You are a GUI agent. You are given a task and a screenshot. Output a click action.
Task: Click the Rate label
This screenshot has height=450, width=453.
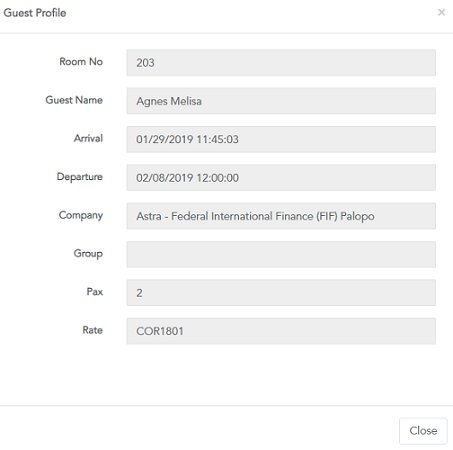tap(92, 330)
